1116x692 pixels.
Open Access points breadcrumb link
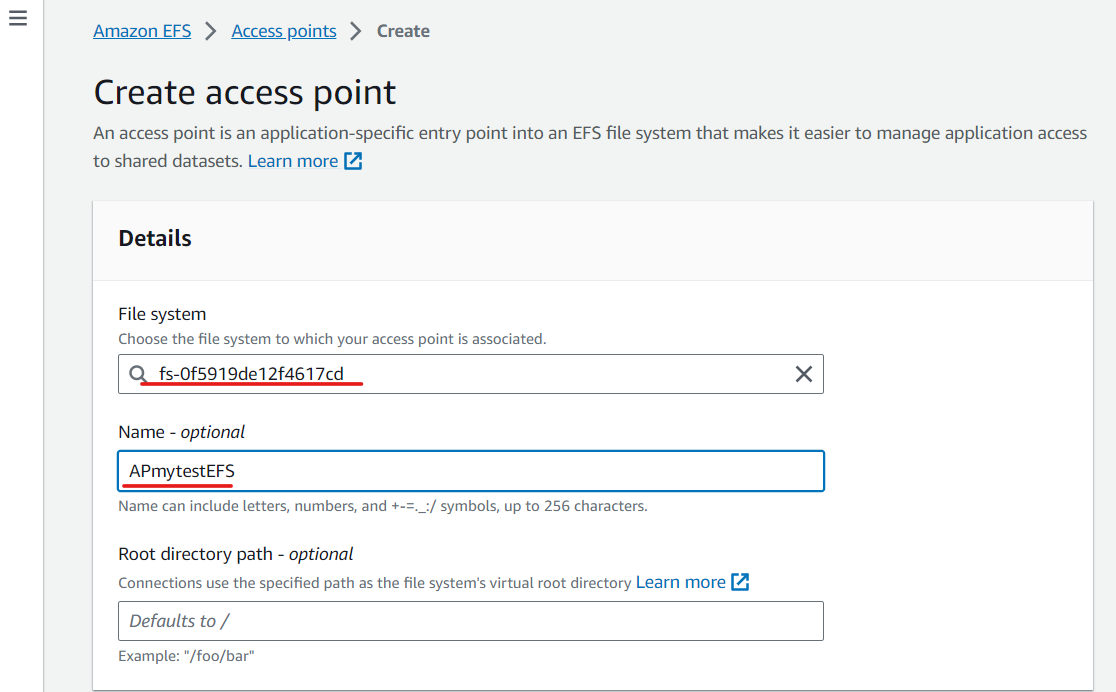tap(283, 31)
